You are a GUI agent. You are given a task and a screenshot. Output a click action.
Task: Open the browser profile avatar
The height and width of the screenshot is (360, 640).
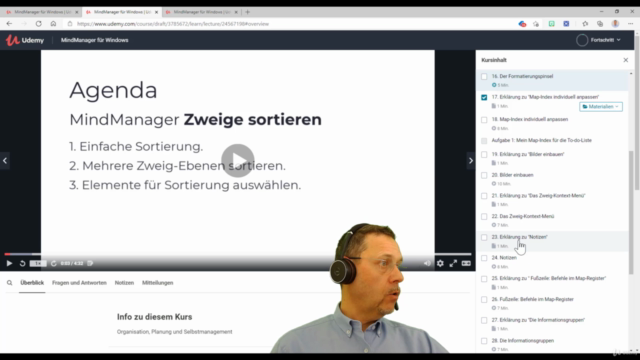tap(615, 24)
